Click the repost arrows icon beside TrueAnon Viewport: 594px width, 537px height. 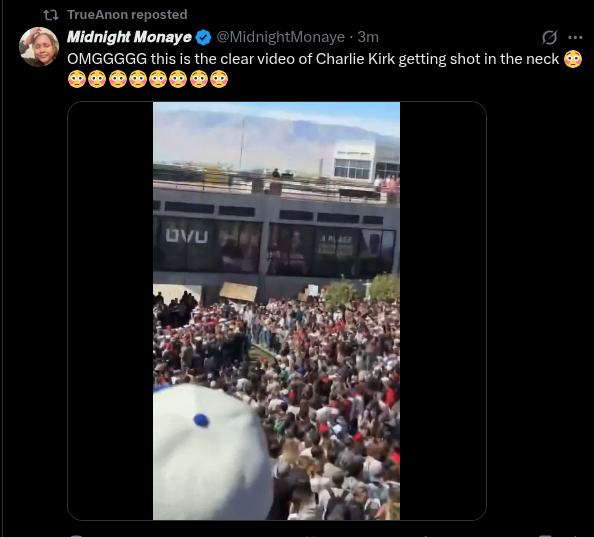[x=50, y=15]
